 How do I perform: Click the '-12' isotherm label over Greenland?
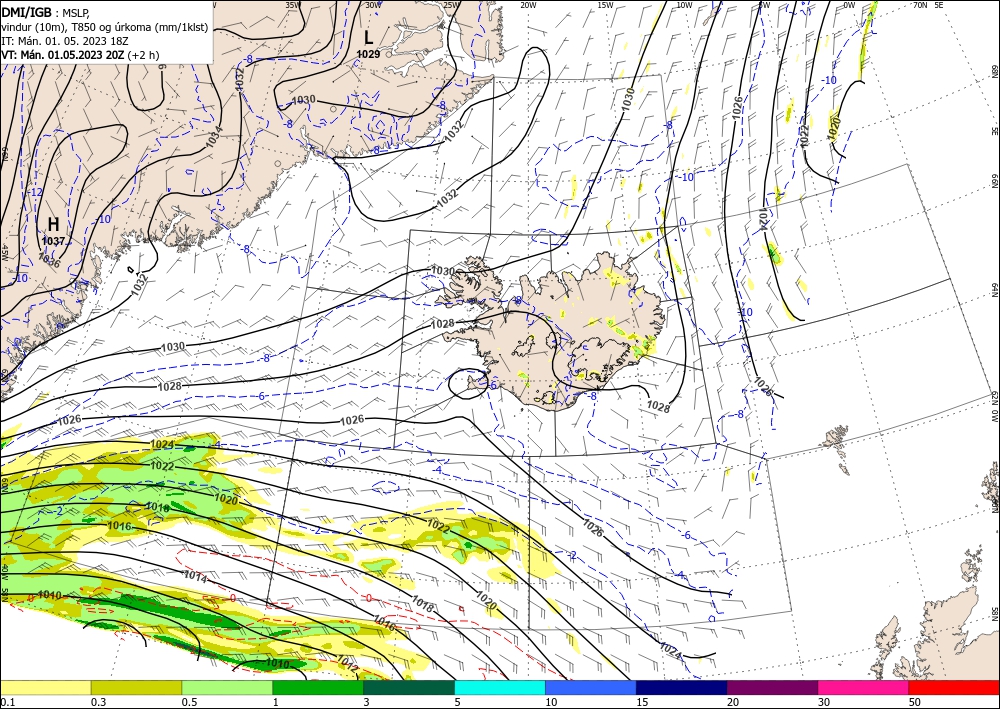pyautogui.click(x=36, y=193)
